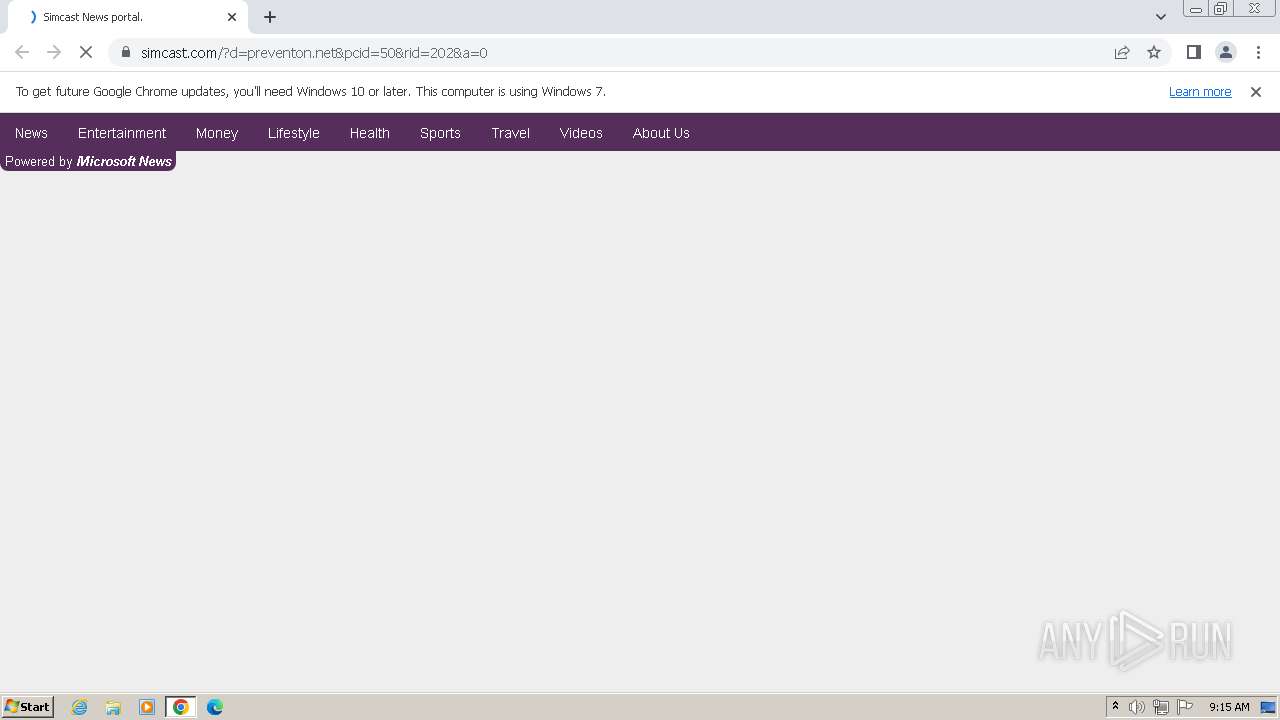This screenshot has width=1280, height=720.
Task: Click the Powered by Microsoft News badge
Action: pos(88,161)
